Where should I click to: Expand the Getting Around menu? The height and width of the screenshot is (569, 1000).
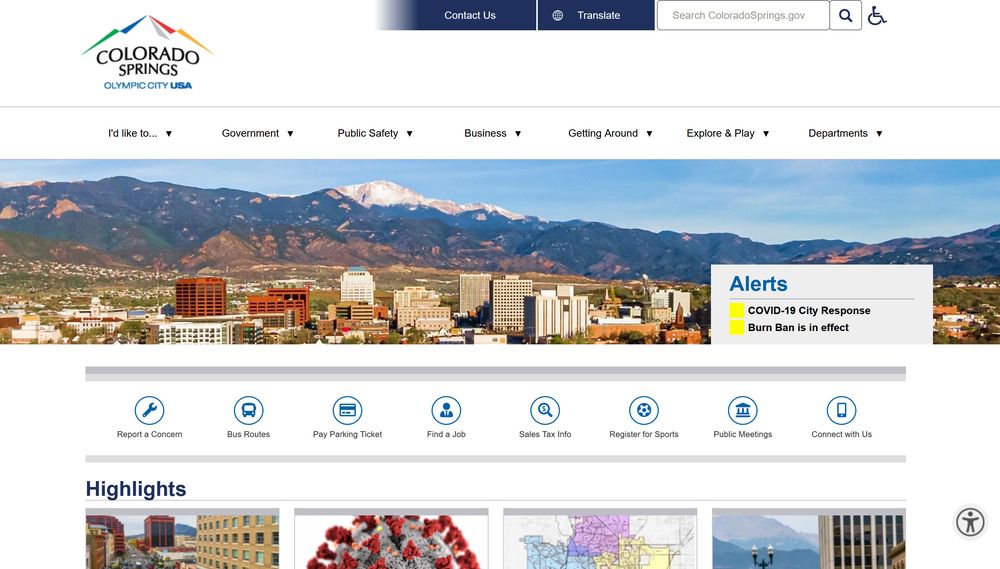610,133
